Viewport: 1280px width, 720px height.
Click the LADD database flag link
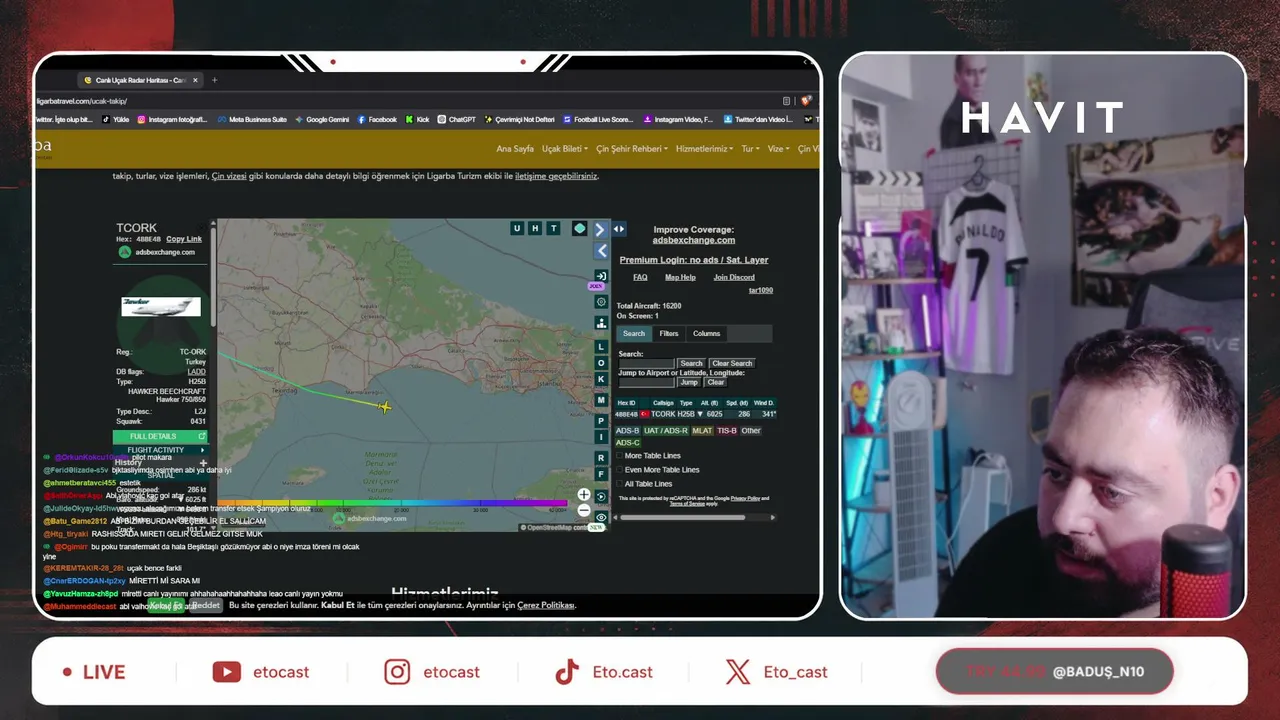pyautogui.click(x=196, y=372)
